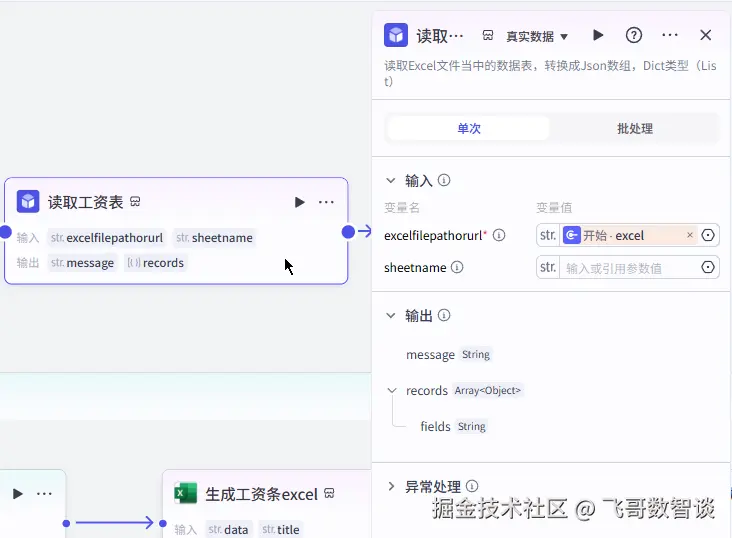
Task: Click the sheetname value input field
Action: [628, 268]
